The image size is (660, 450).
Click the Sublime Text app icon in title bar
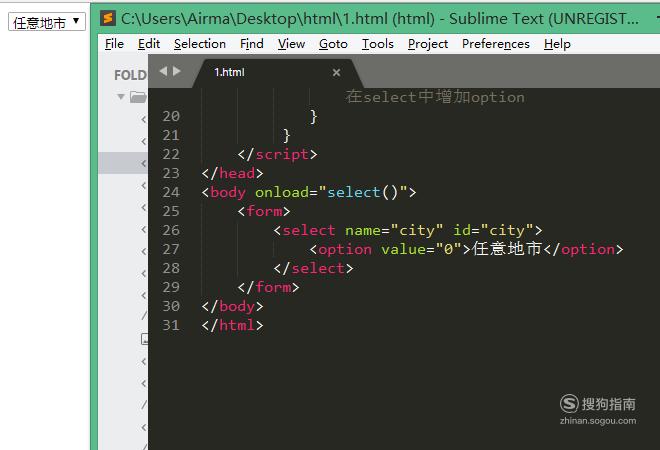(108, 19)
